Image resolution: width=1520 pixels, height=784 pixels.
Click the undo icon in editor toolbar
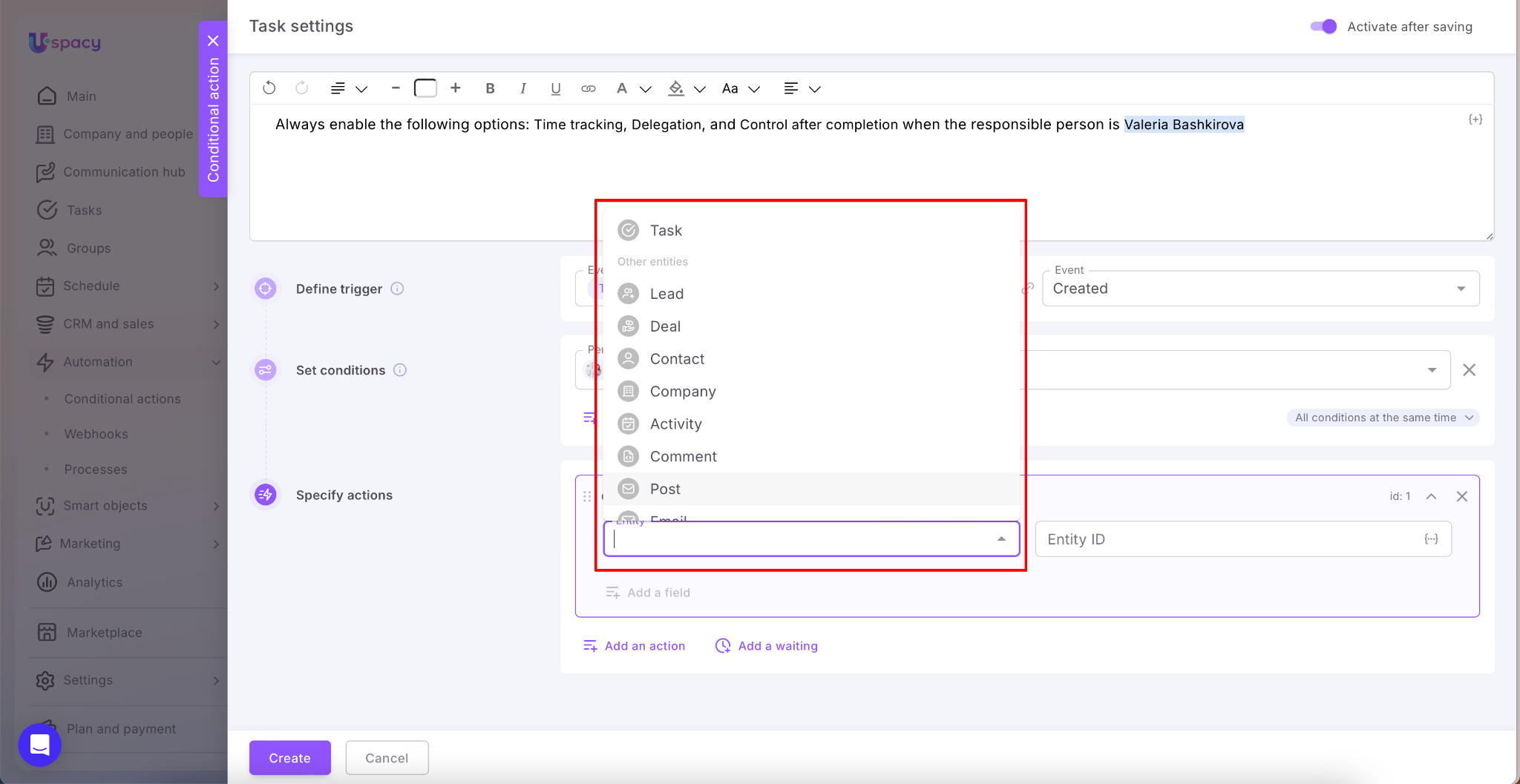tap(269, 88)
